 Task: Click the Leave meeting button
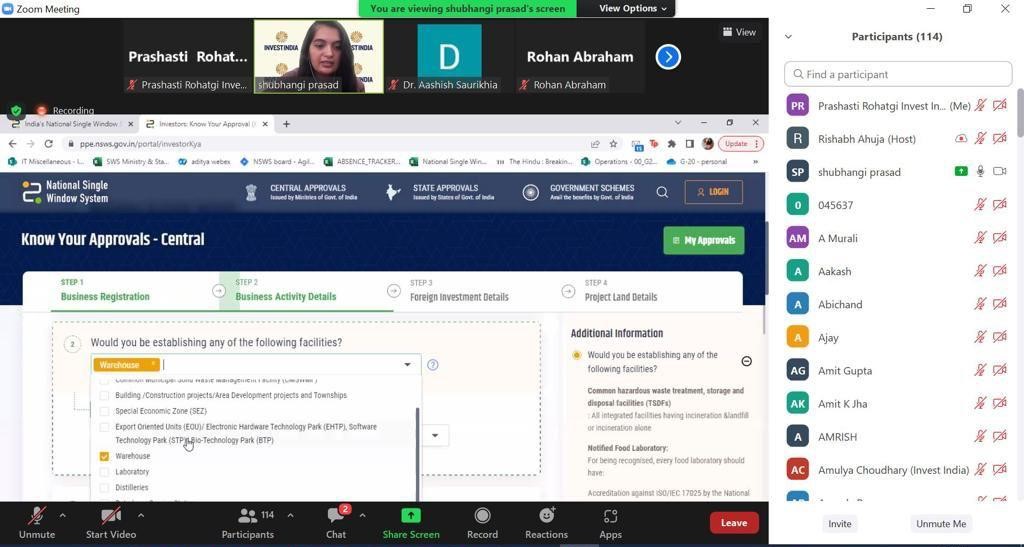coord(734,523)
